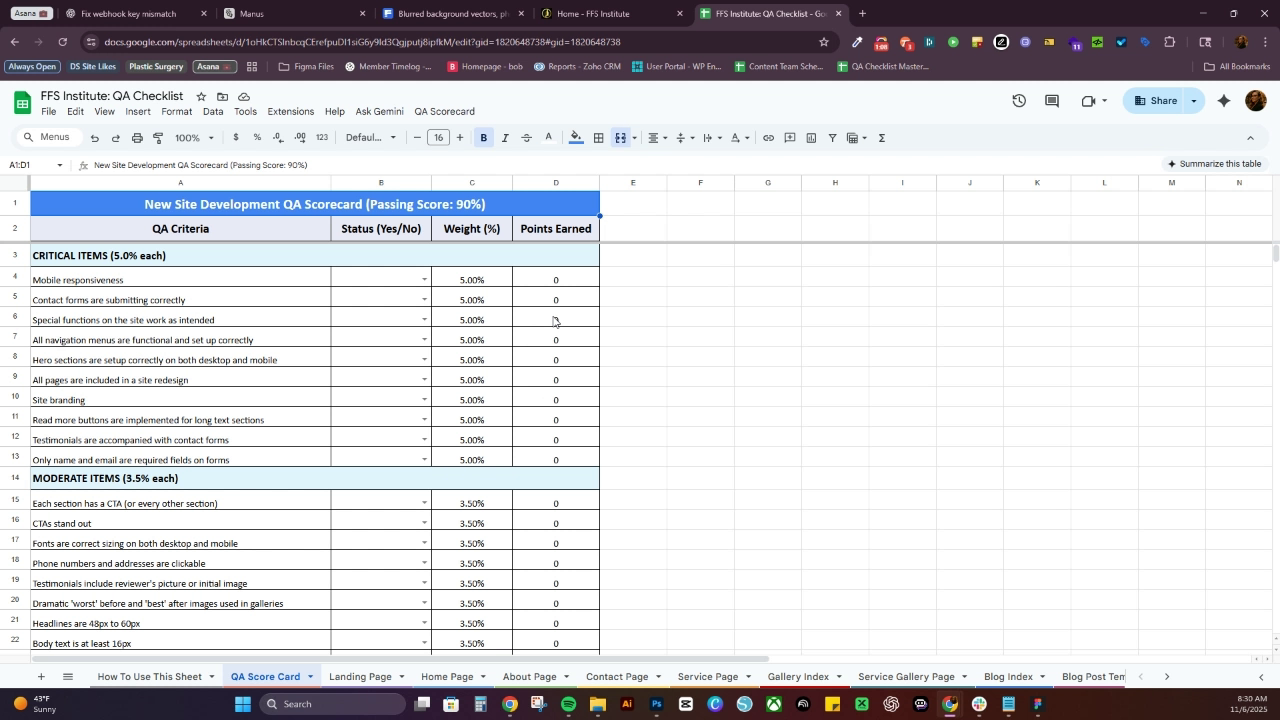The width and height of the screenshot is (1280, 720).
Task: Select the Paint format tool
Action: point(158,138)
